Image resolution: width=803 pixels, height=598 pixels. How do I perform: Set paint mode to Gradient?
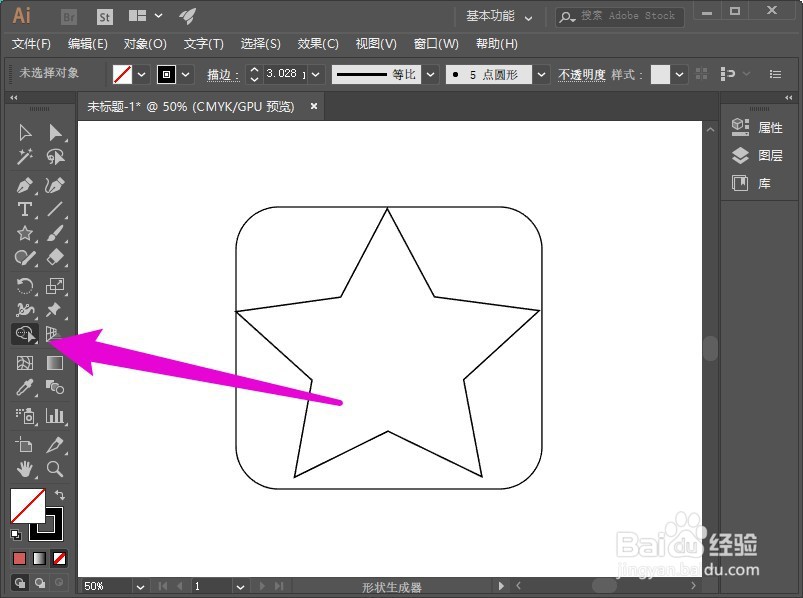point(39,558)
